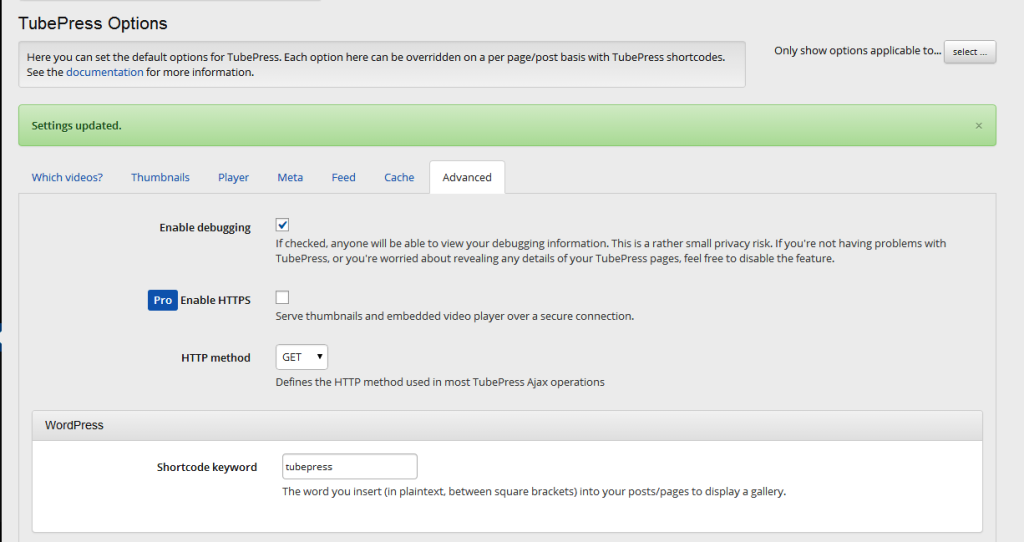Uncheck the Enable debugging checkbox

(282, 225)
